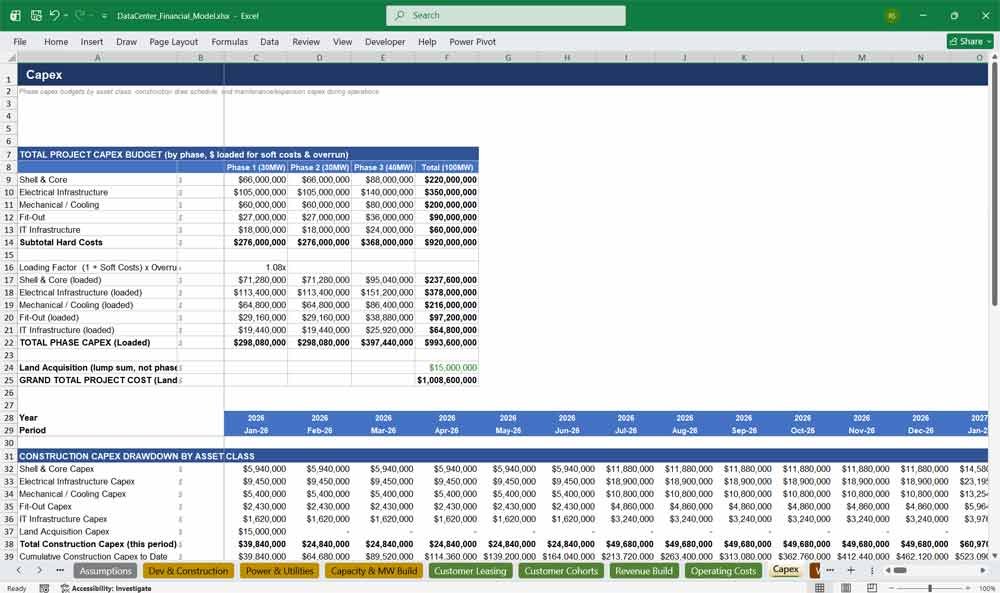Viewport: 1000px width, 593px height.
Task: Open the Customer Leasing sheet tab
Action: (470, 571)
